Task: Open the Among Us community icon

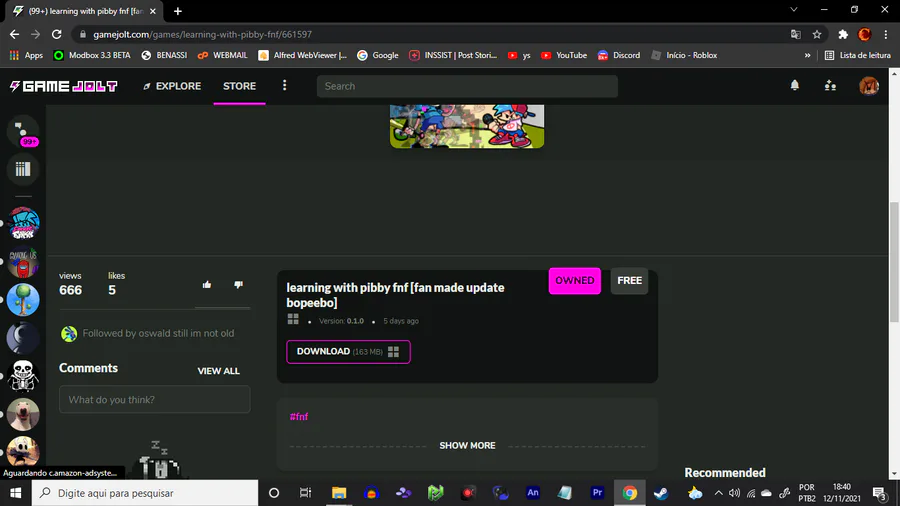Action: [23, 262]
